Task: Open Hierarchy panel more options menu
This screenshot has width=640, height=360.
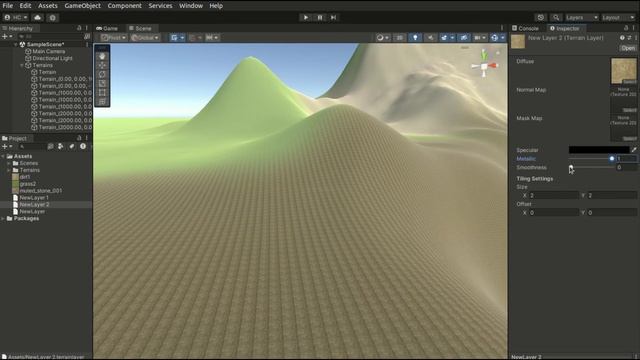Action: tap(87, 28)
